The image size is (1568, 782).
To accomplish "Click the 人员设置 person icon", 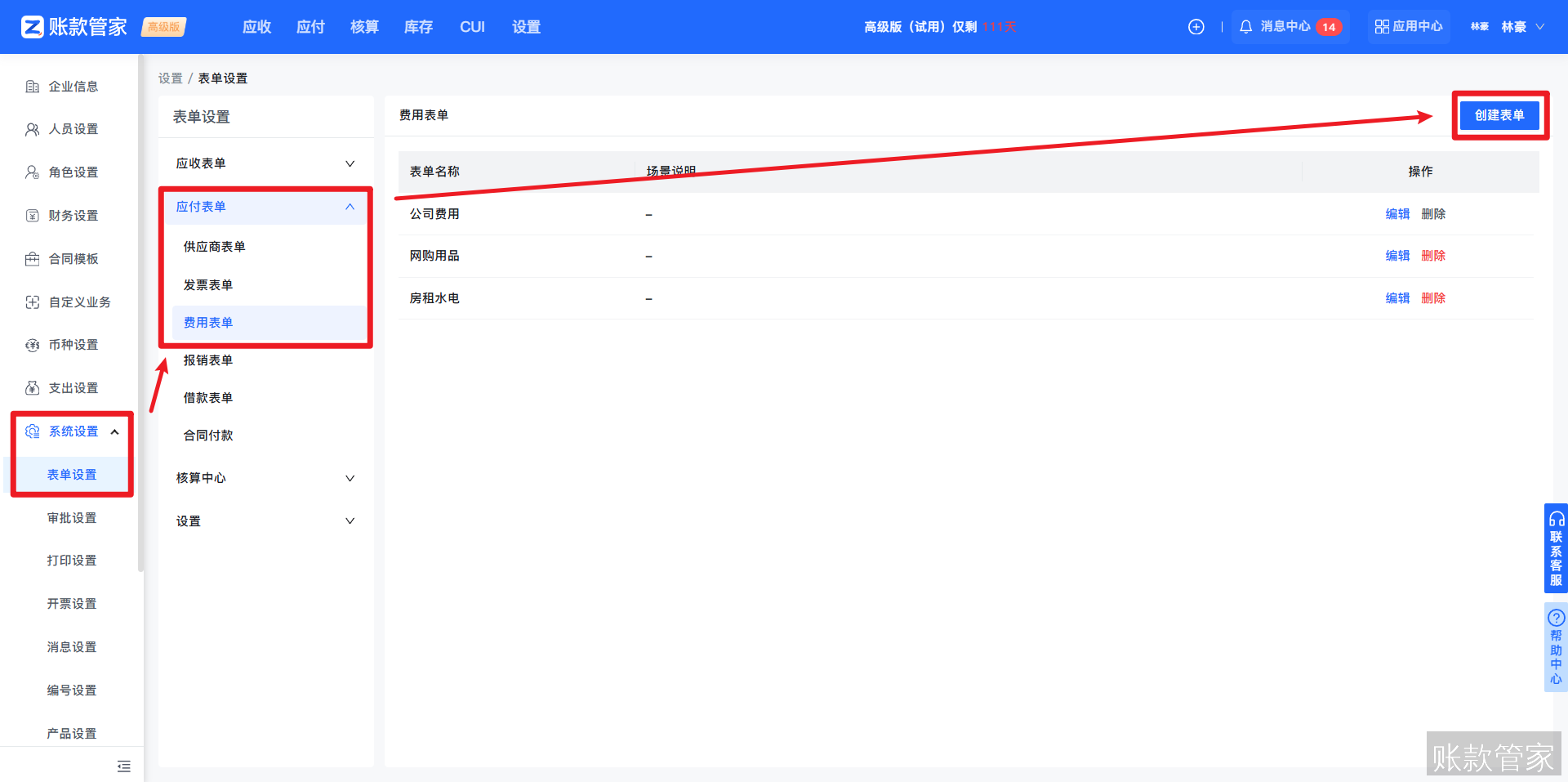I will pos(32,129).
